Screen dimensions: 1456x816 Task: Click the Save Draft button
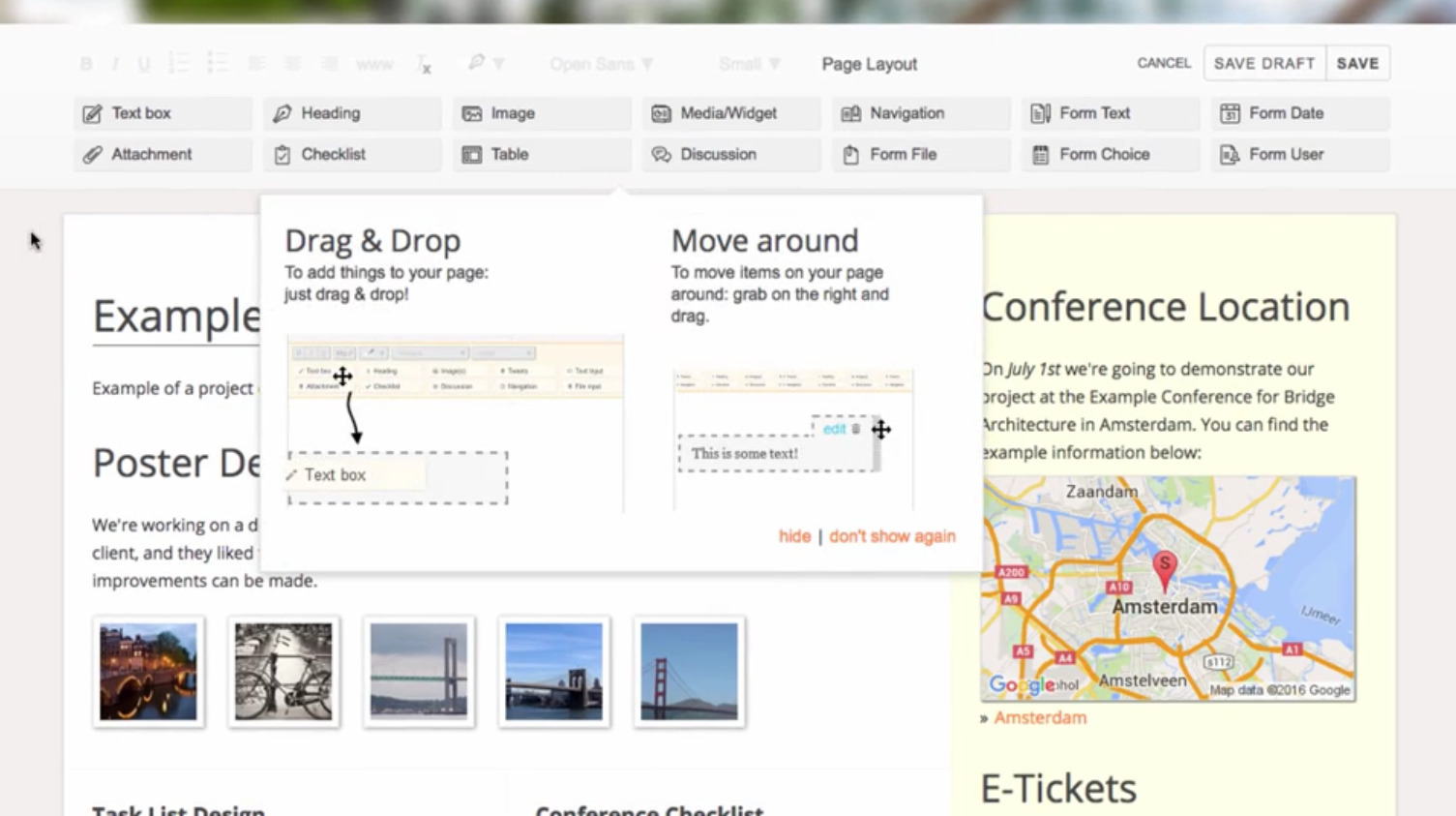click(1264, 63)
